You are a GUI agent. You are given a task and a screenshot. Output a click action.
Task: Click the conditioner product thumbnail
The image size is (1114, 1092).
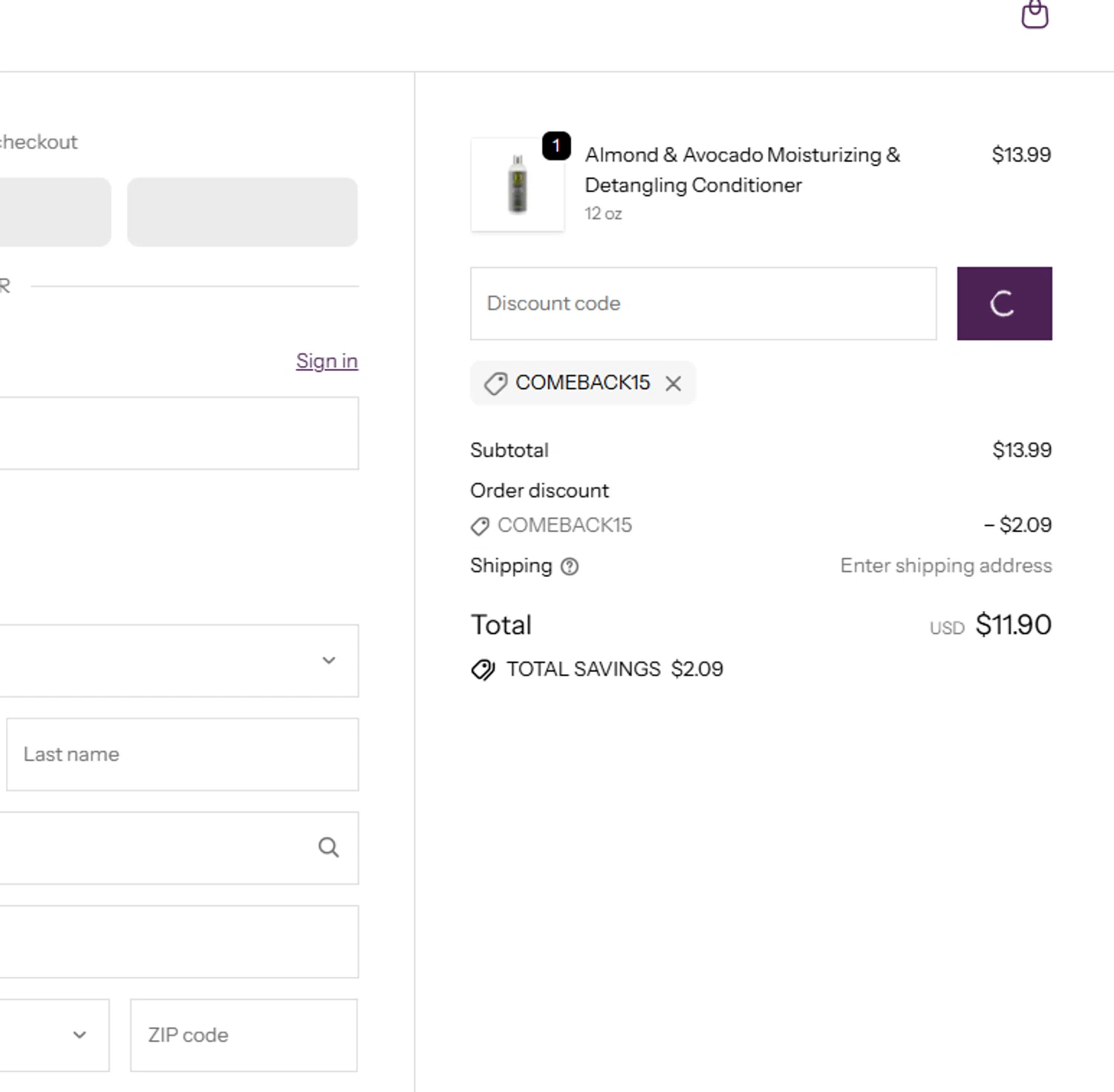pos(518,186)
